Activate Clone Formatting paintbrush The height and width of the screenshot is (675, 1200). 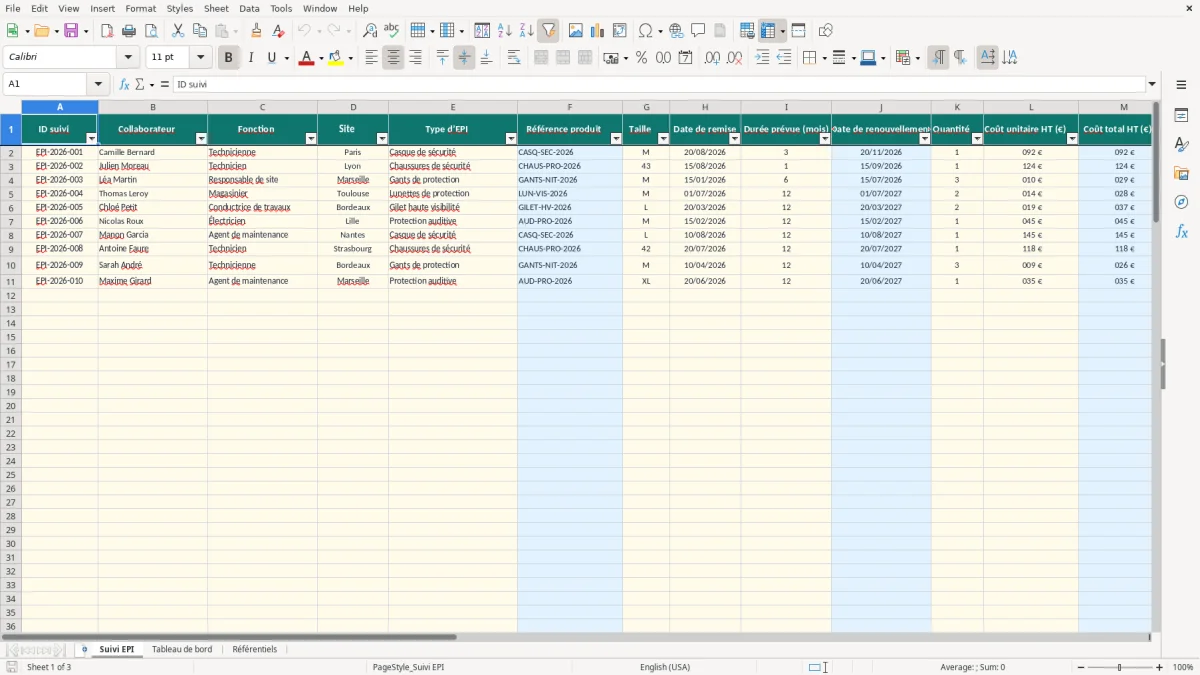coord(256,31)
